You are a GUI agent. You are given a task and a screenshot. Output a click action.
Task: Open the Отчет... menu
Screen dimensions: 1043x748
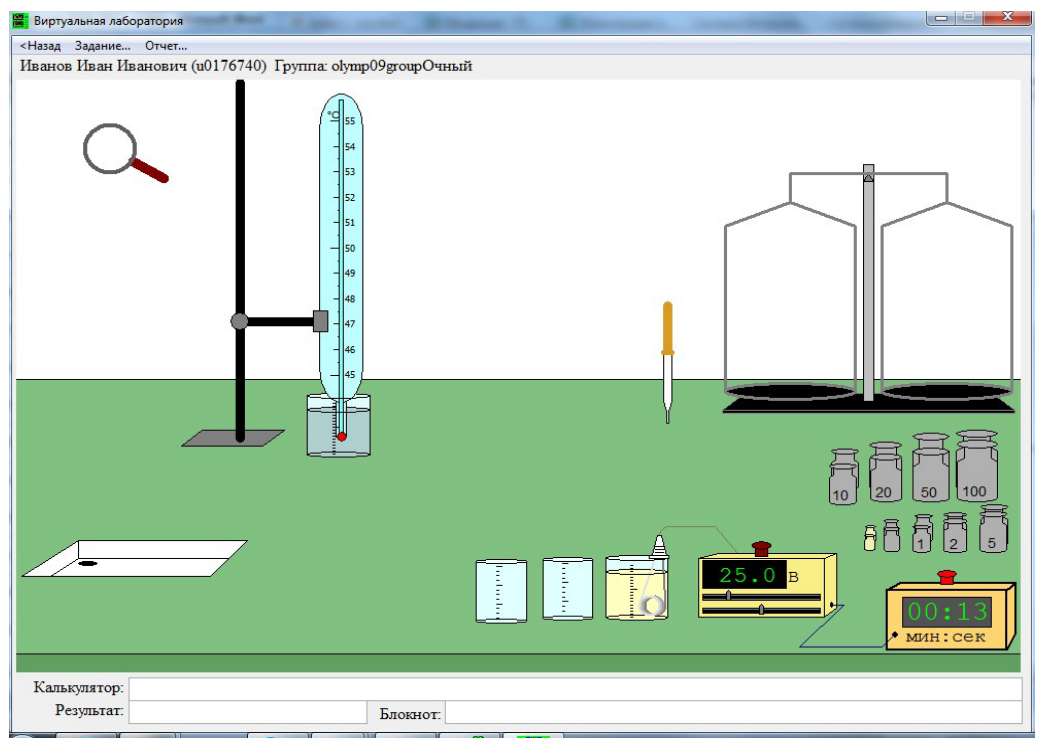coord(166,46)
